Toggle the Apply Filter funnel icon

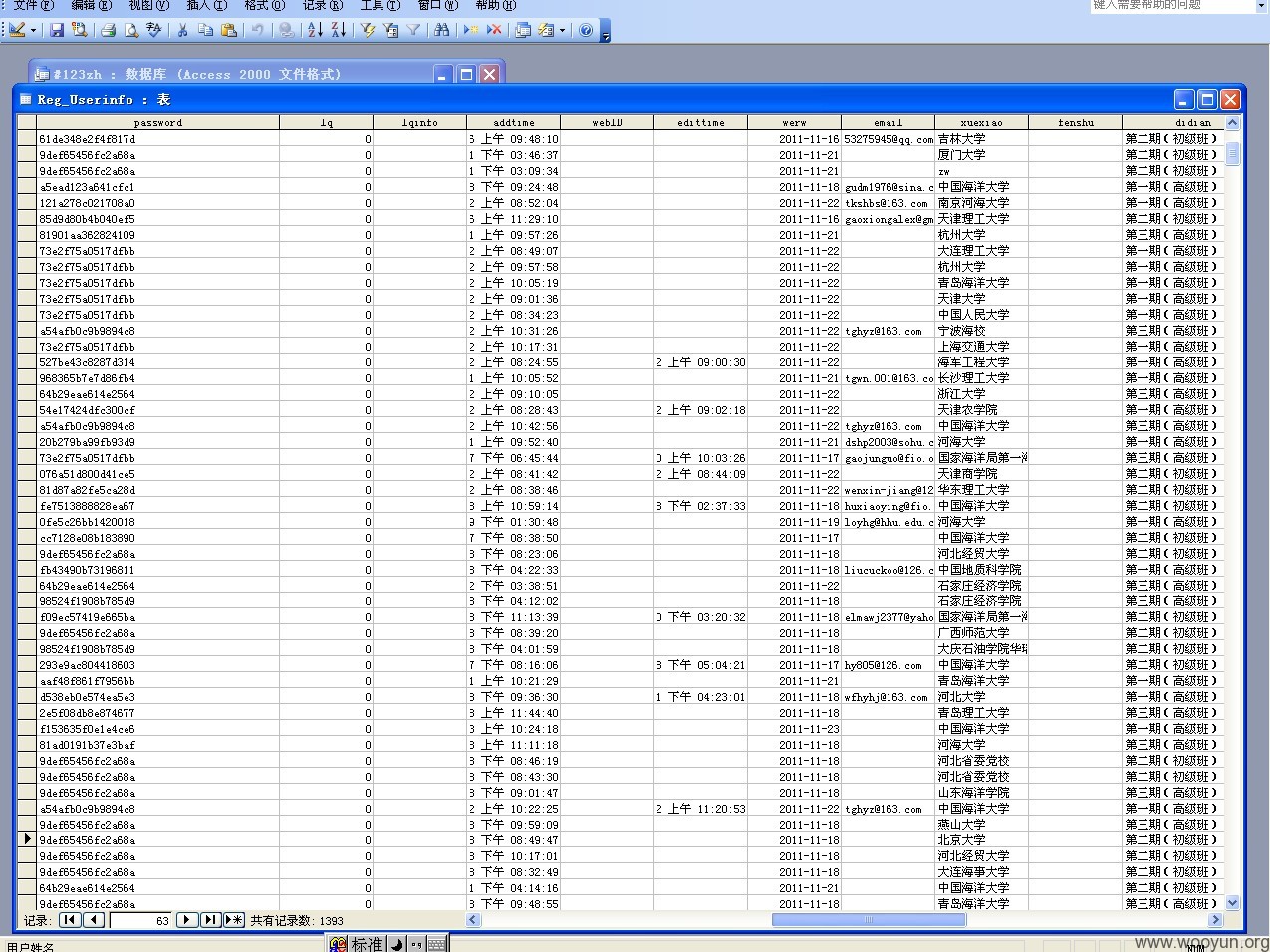[x=413, y=30]
